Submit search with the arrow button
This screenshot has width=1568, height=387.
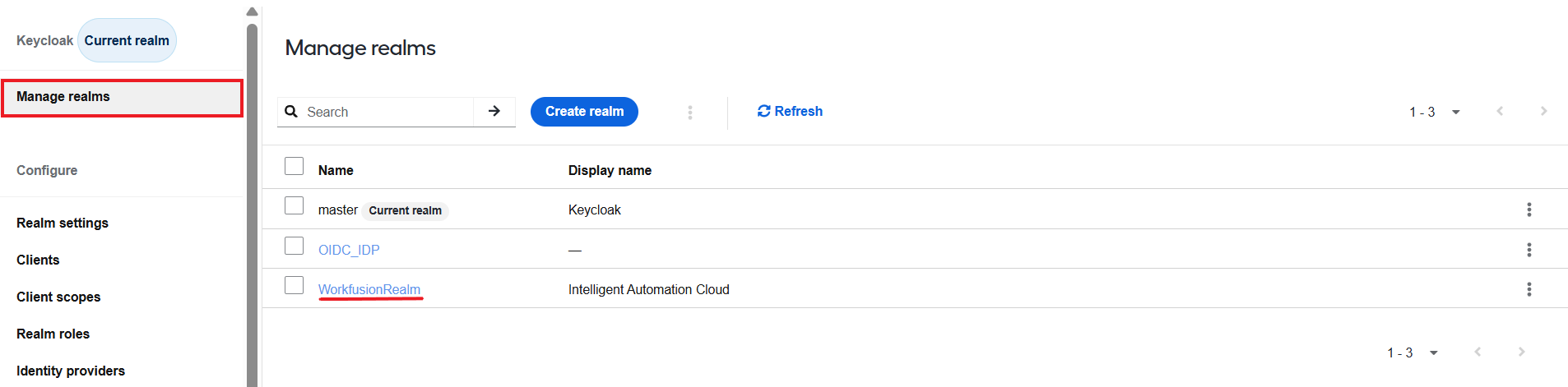pos(494,111)
